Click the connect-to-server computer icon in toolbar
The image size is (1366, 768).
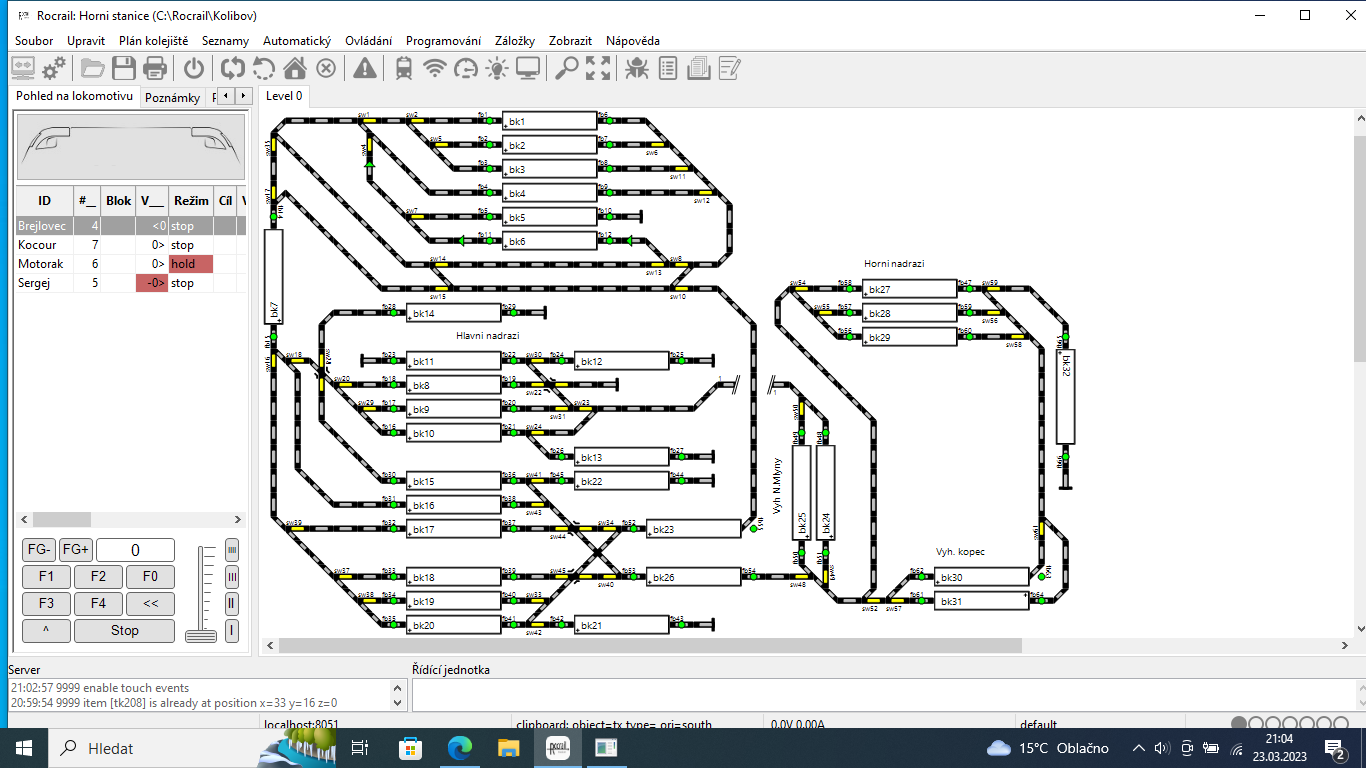click(23, 68)
